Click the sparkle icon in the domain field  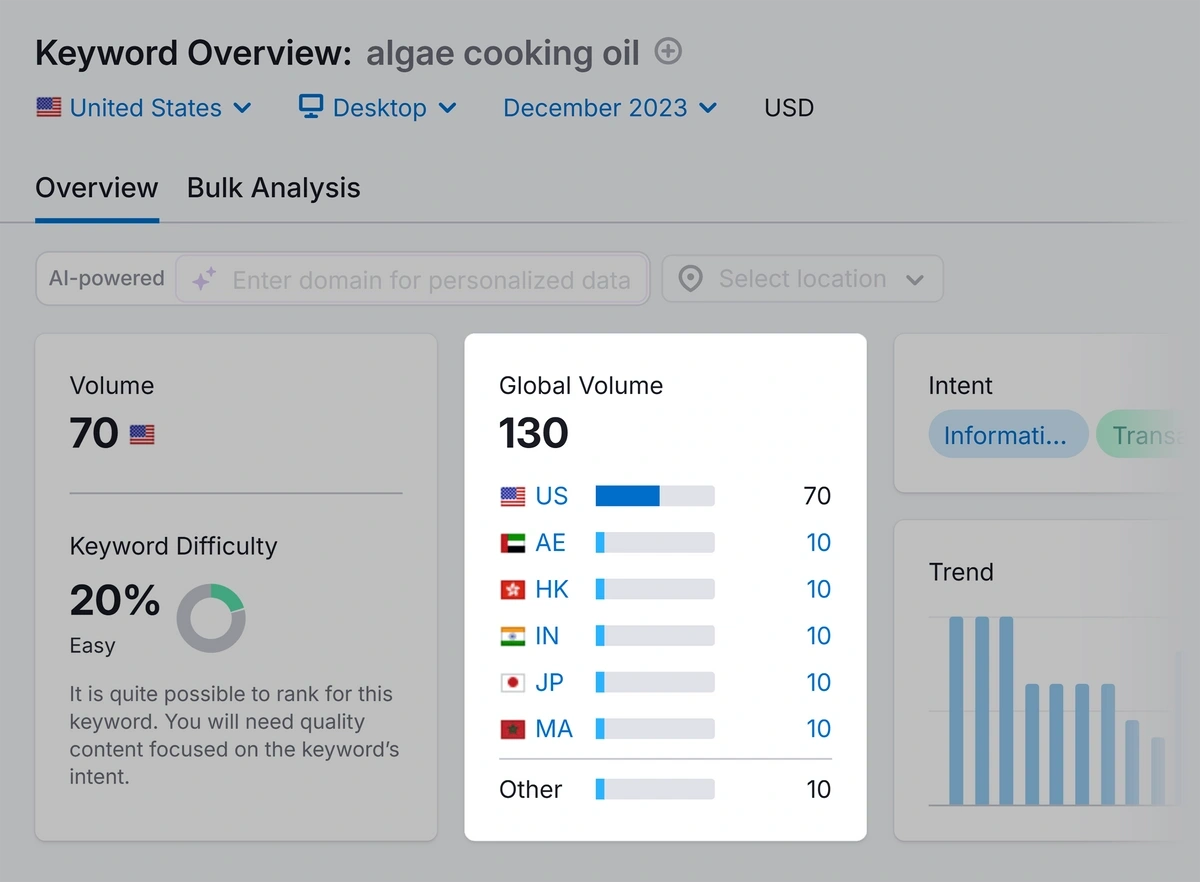(x=204, y=280)
